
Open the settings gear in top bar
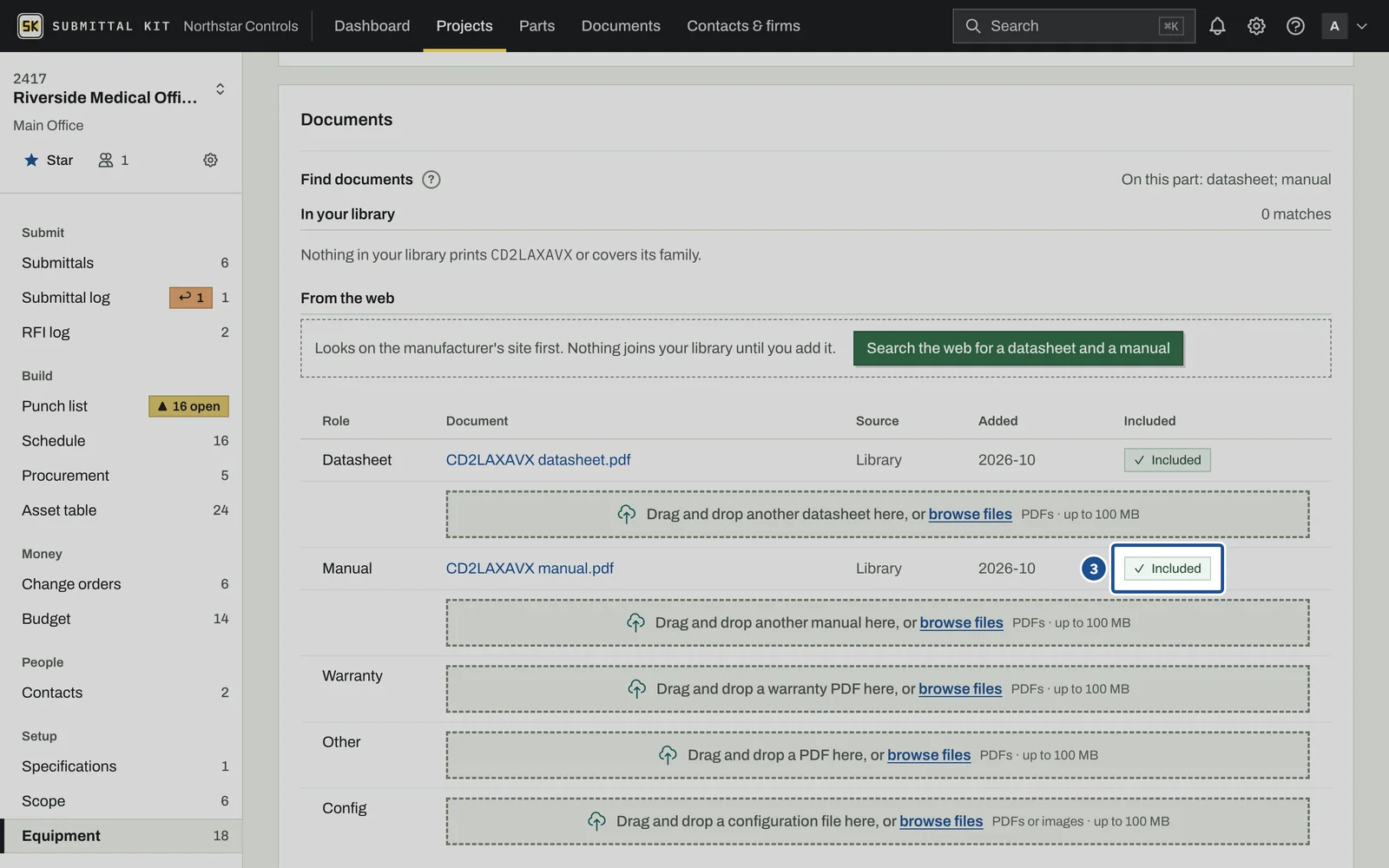click(1256, 26)
